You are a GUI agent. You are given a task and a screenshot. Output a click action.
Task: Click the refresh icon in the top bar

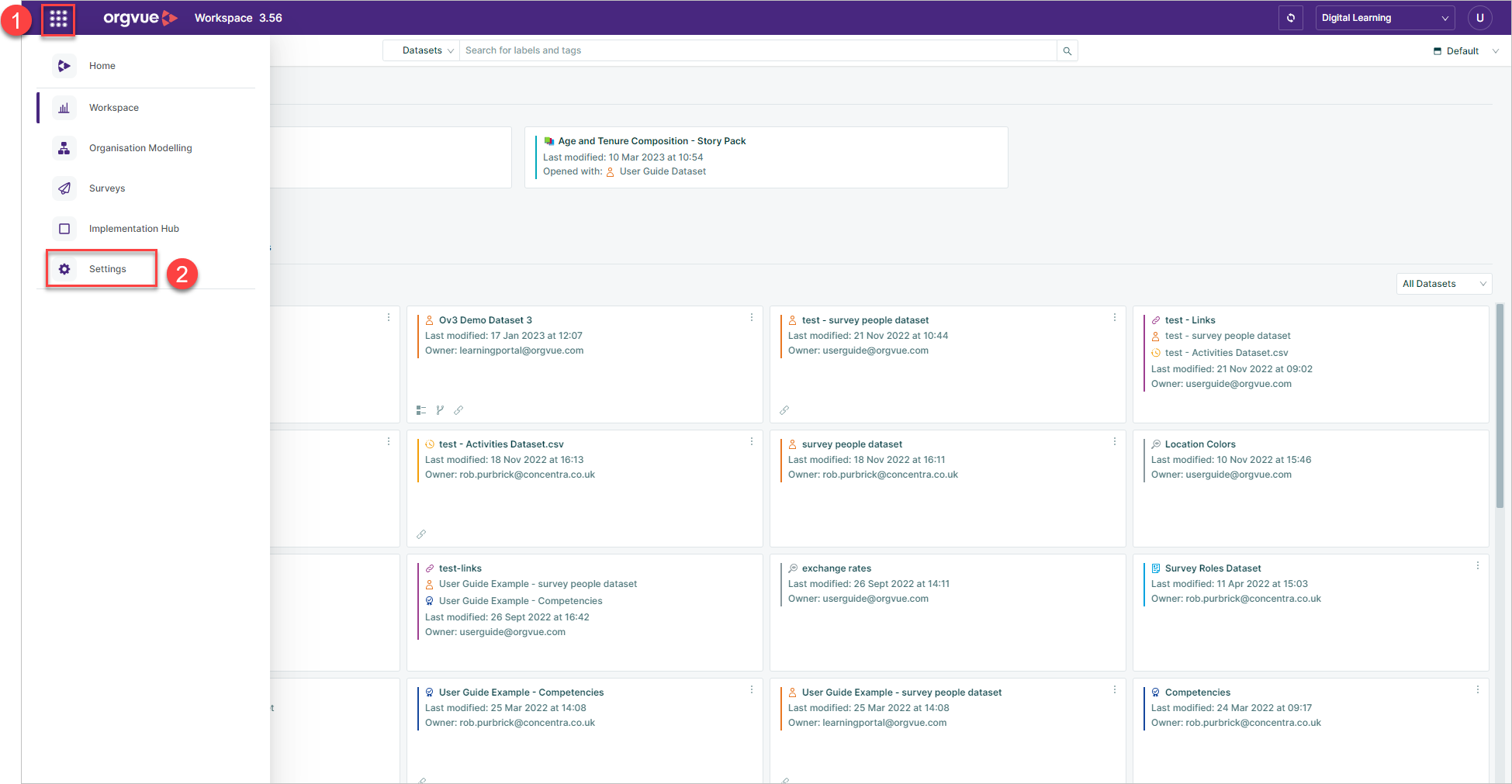[1290, 17]
